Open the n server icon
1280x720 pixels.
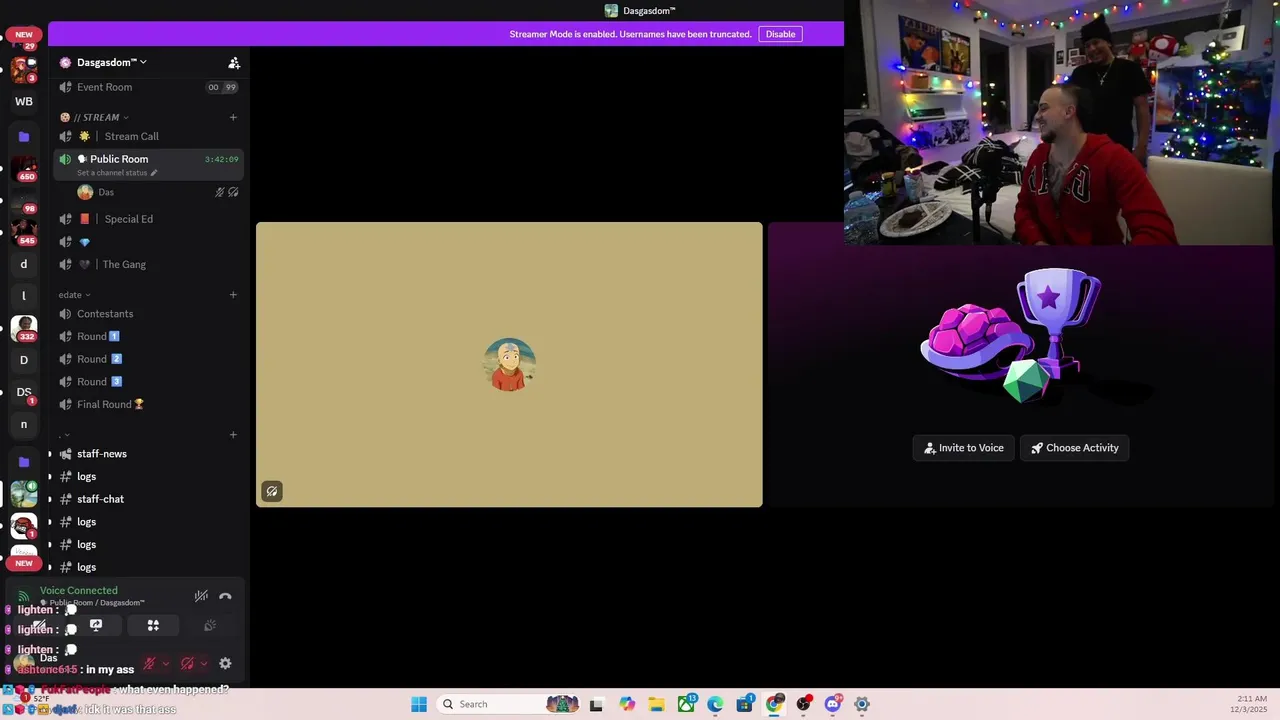click(x=24, y=424)
